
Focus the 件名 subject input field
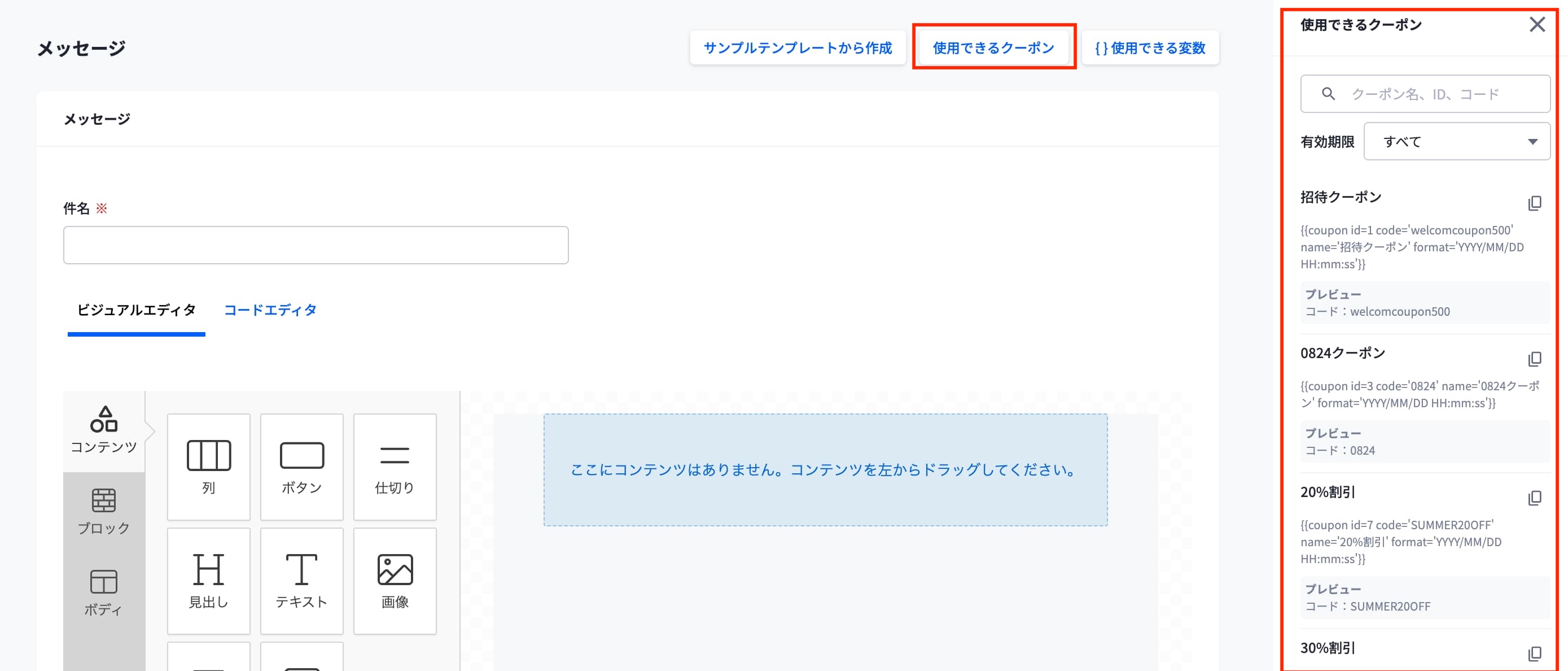(316, 245)
